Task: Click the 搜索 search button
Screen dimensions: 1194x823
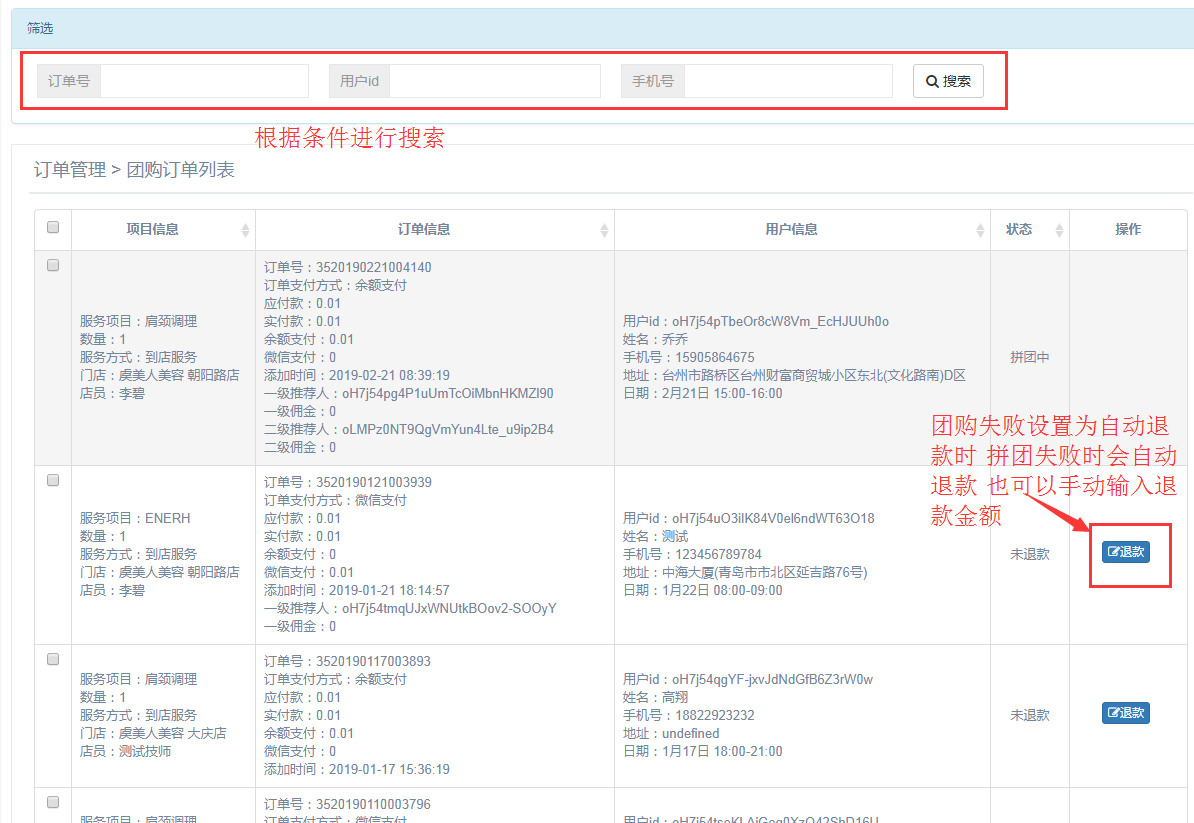Action: [947, 81]
